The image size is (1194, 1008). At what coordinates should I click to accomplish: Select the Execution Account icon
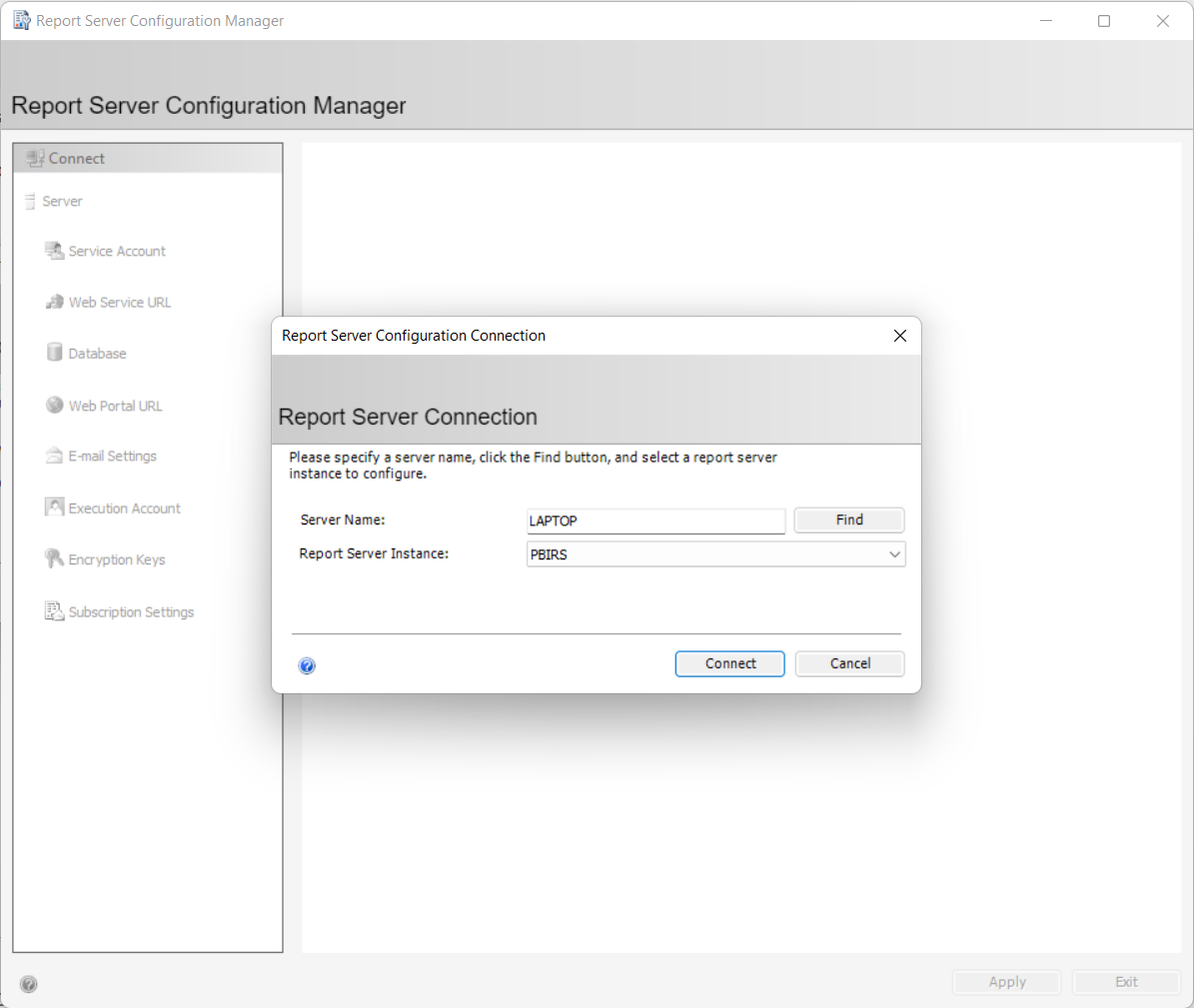[x=54, y=507]
